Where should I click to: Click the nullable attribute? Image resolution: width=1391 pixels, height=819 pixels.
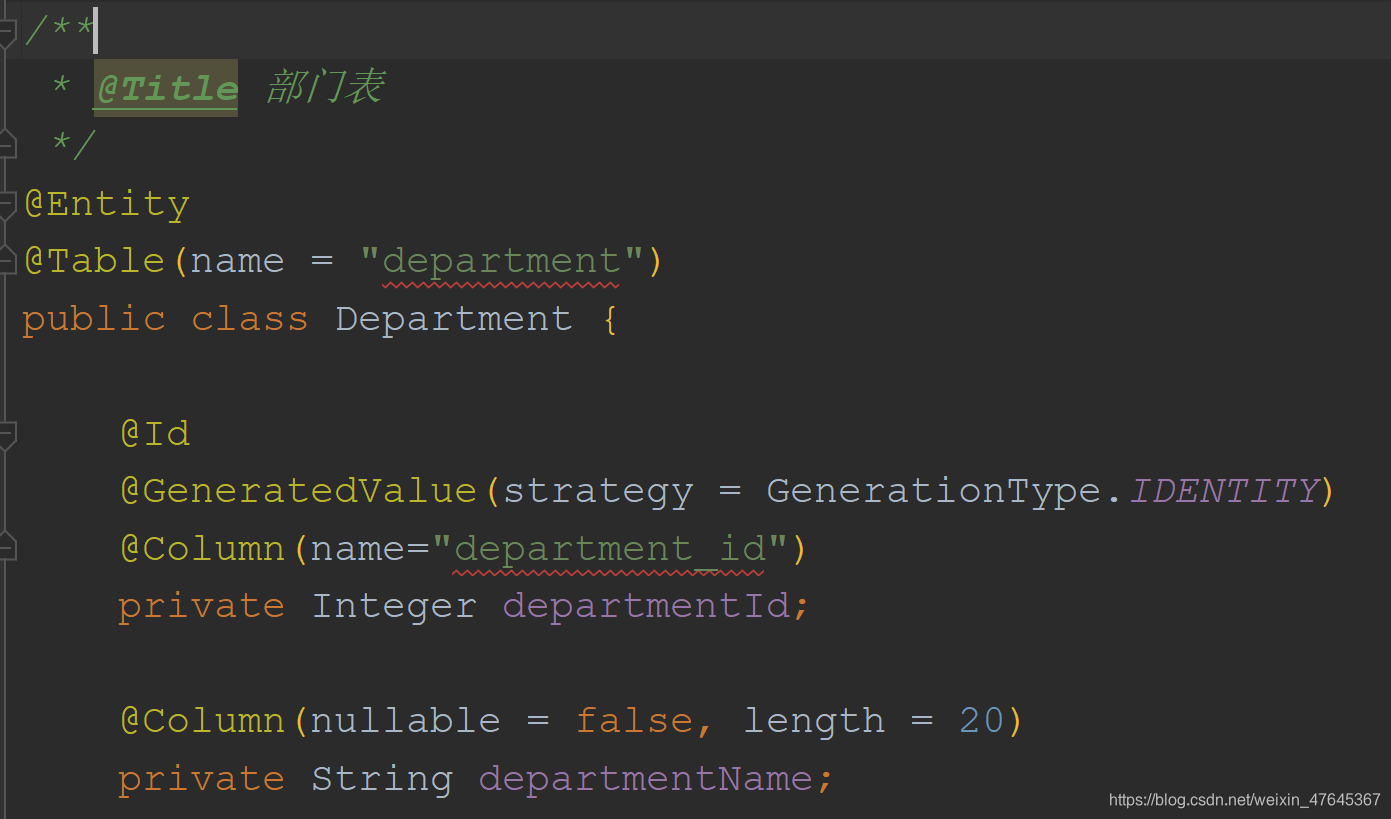tap(405, 720)
